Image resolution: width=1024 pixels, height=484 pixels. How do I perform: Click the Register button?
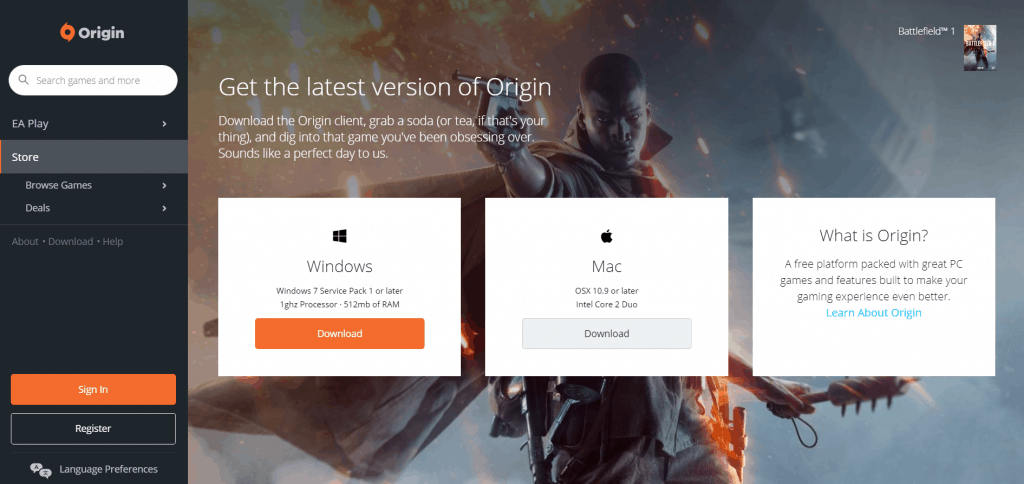[93, 428]
